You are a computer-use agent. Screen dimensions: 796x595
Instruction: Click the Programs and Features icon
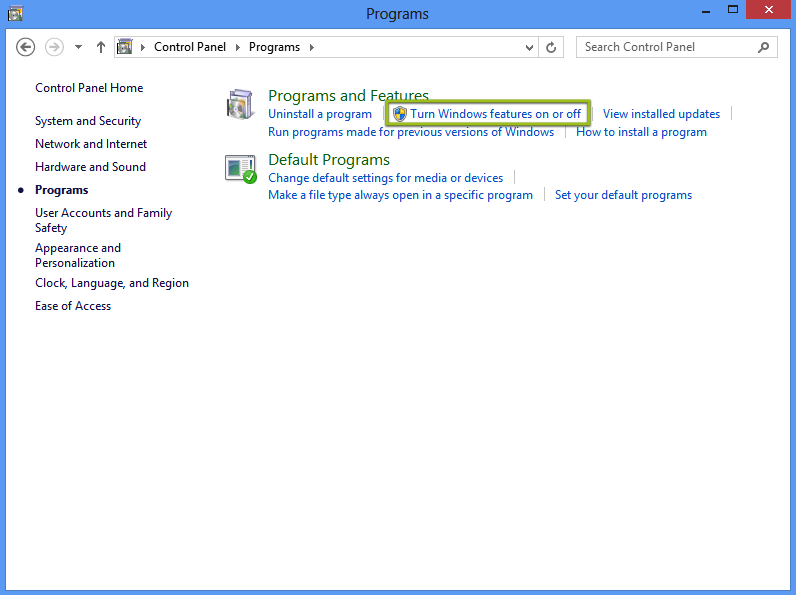point(240,104)
